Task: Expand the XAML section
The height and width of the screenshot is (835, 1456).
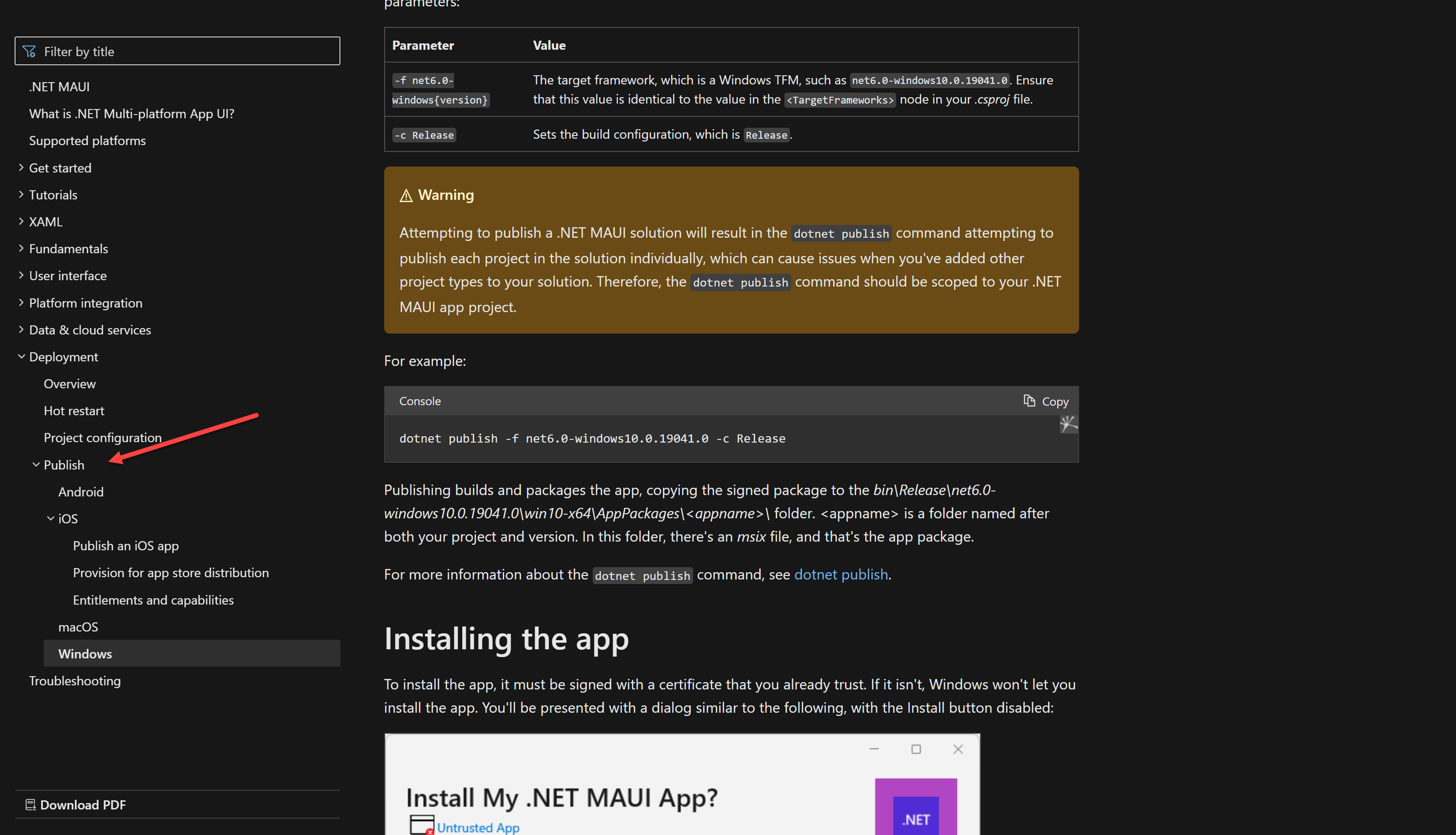Action: click(x=21, y=221)
